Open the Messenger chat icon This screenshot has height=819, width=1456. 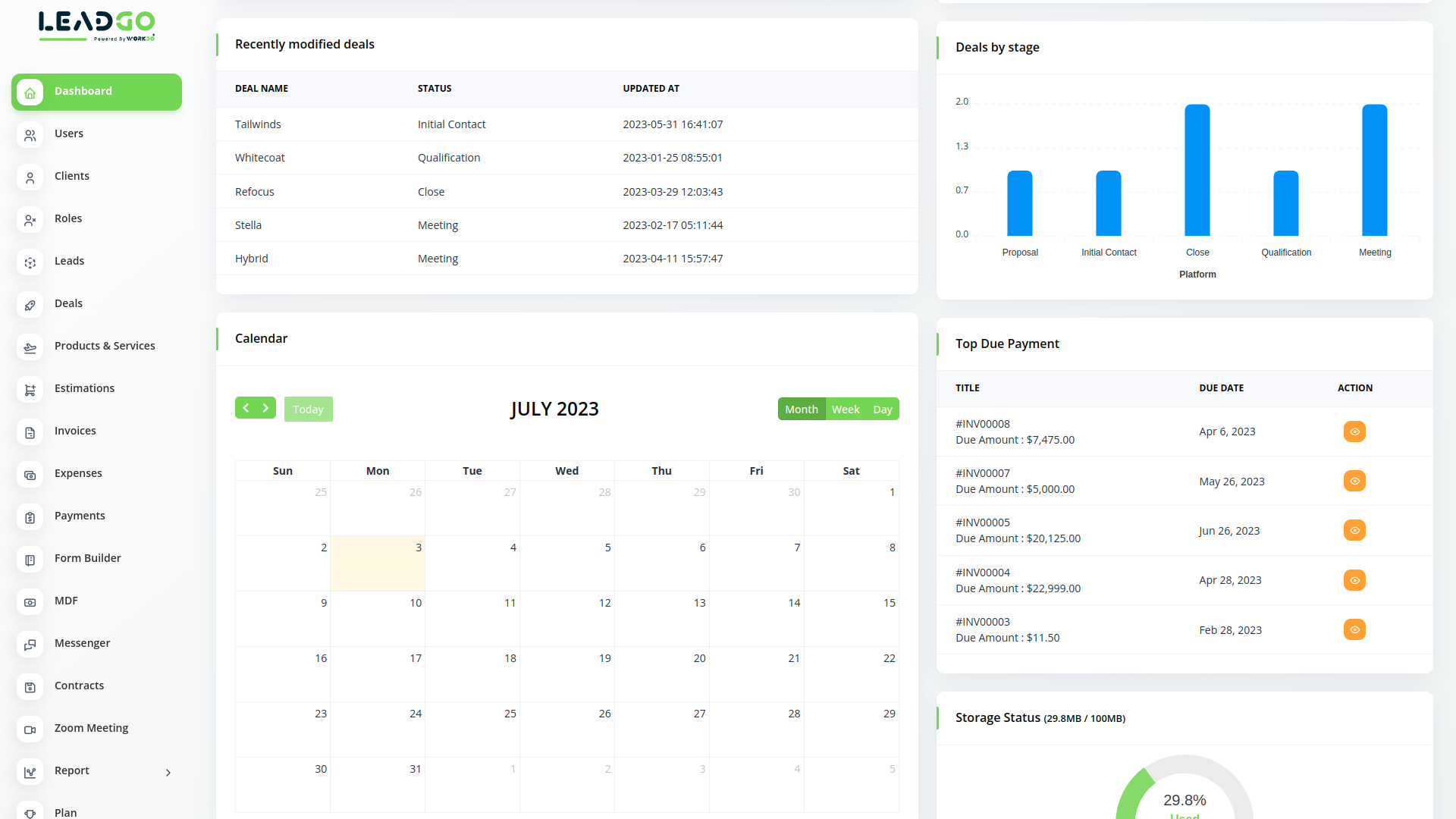pyautogui.click(x=30, y=645)
